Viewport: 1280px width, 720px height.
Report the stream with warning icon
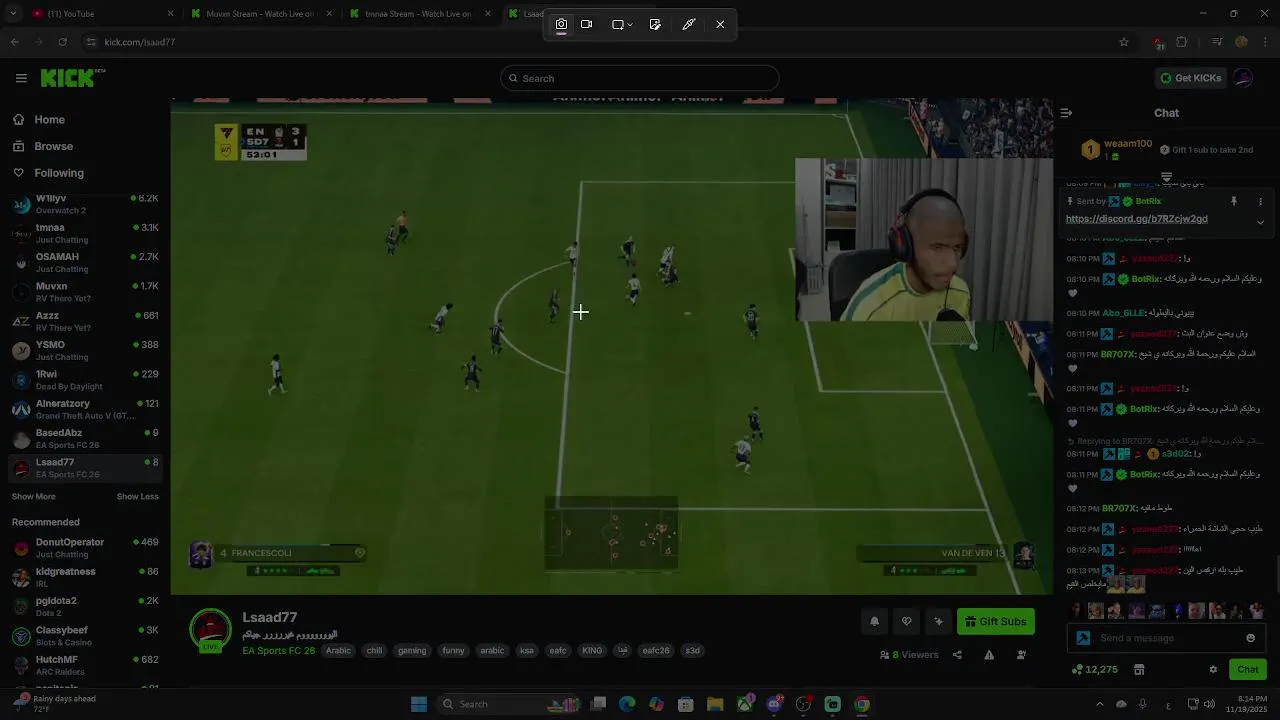pos(989,655)
